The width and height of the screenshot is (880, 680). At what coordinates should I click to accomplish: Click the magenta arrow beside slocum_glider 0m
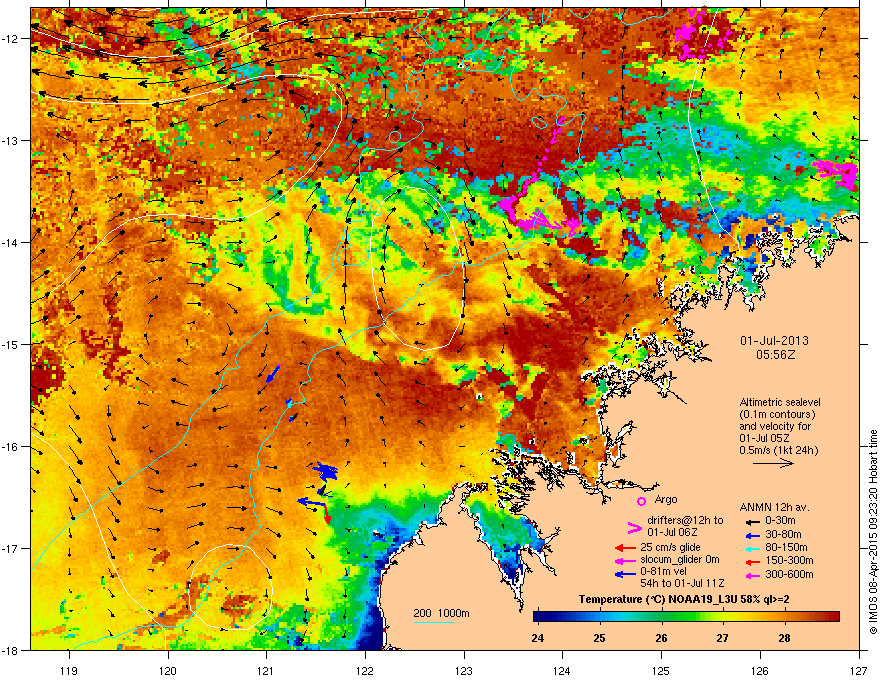click(x=625, y=560)
